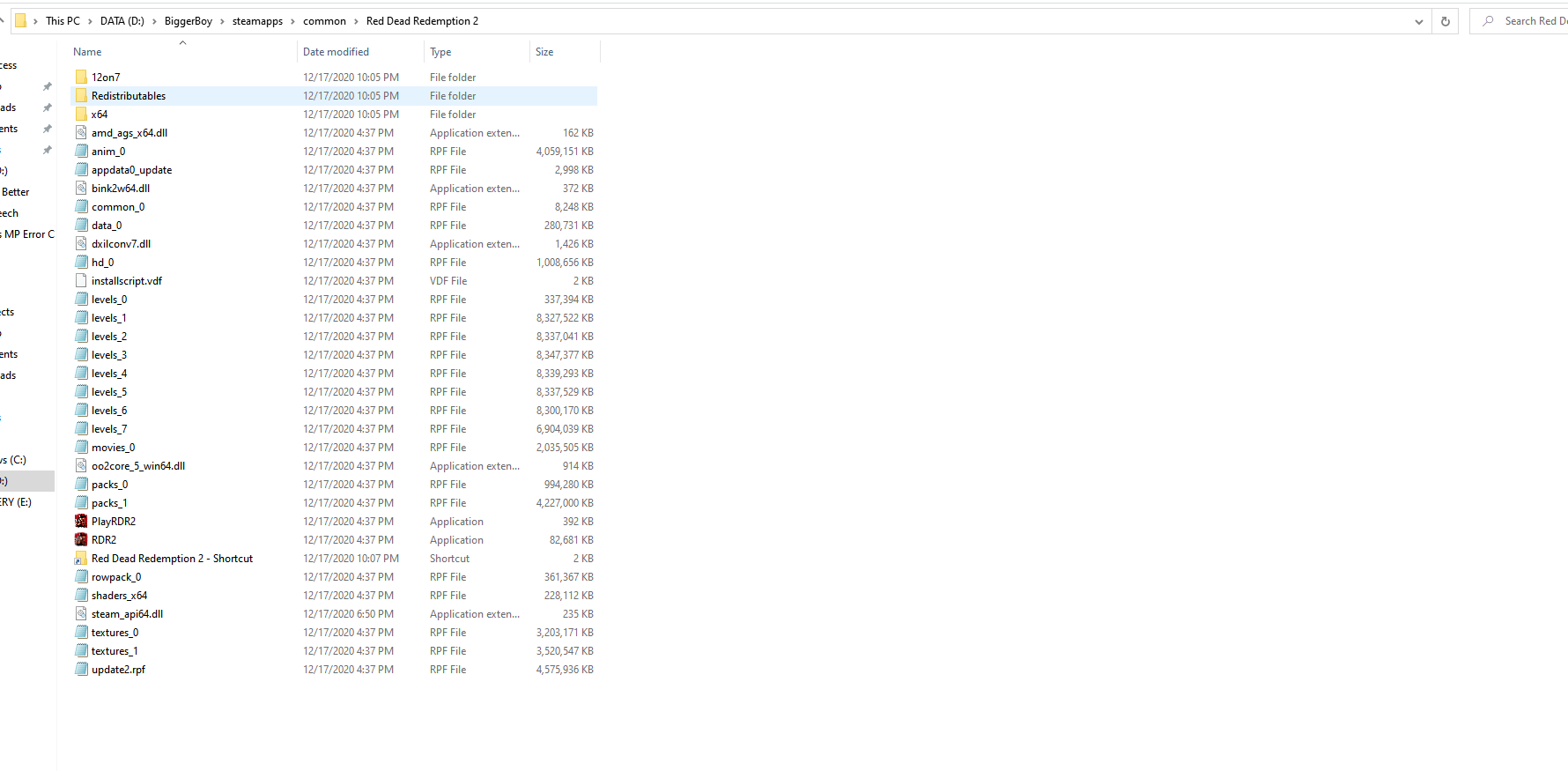This screenshot has height=771, width=1568.
Task: Navigate to DATA (D:) in the breadcrumb
Action: (122, 21)
